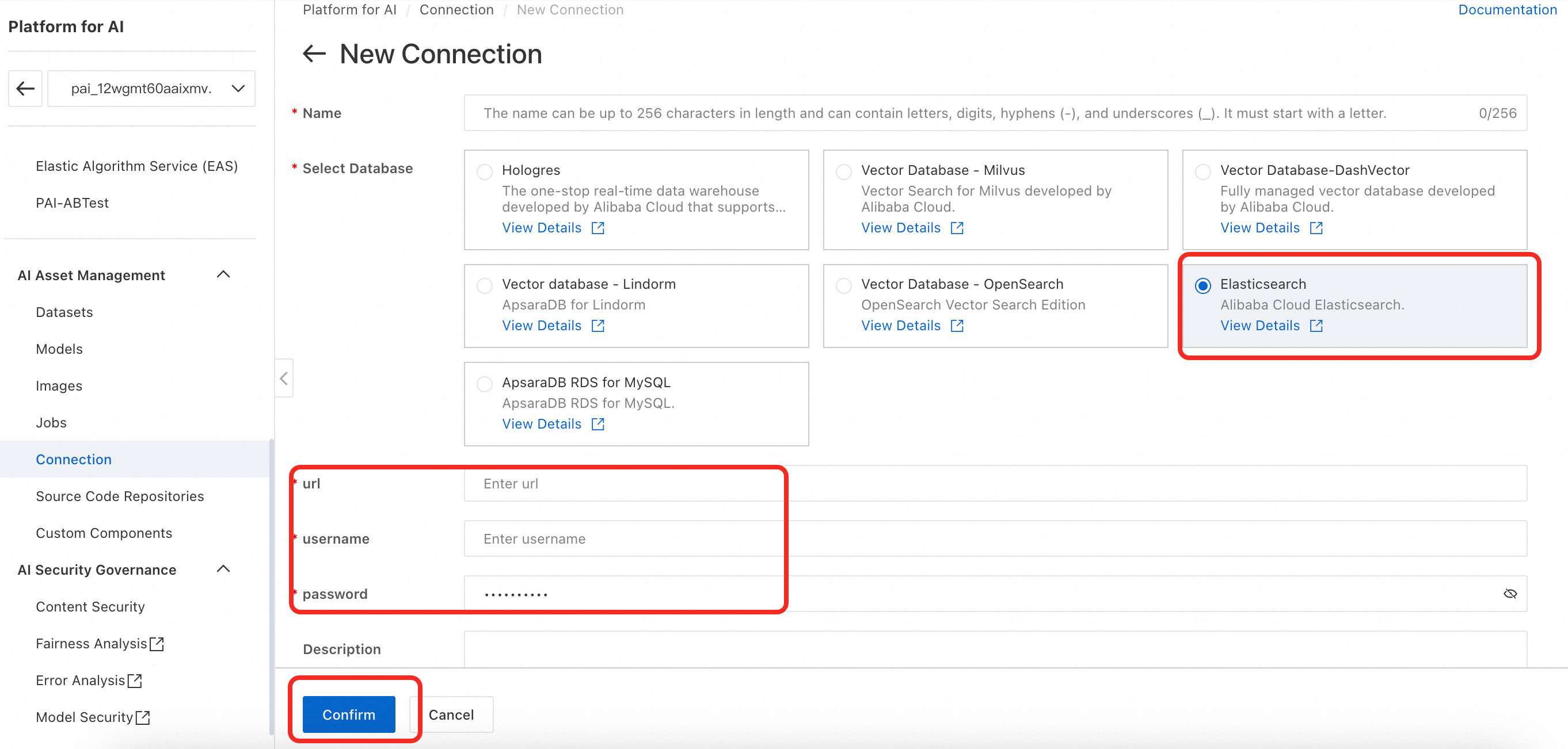The width and height of the screenshot is (1568, 749).
Task: Collapse the AI Asset Management section
Action: [223, 274]
